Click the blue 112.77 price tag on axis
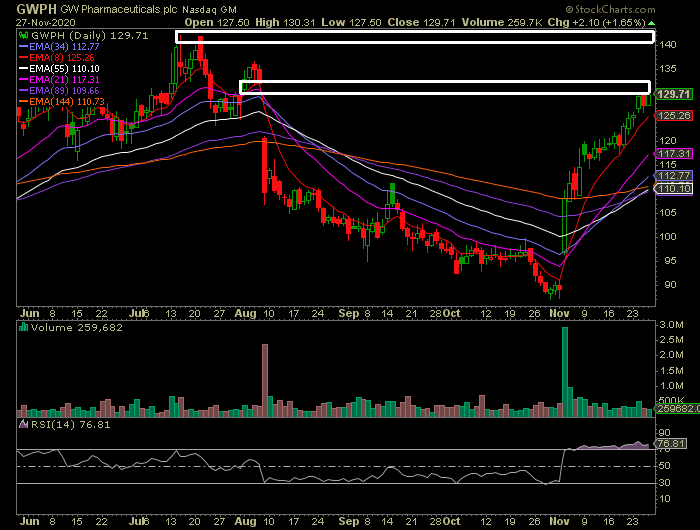 674,175
